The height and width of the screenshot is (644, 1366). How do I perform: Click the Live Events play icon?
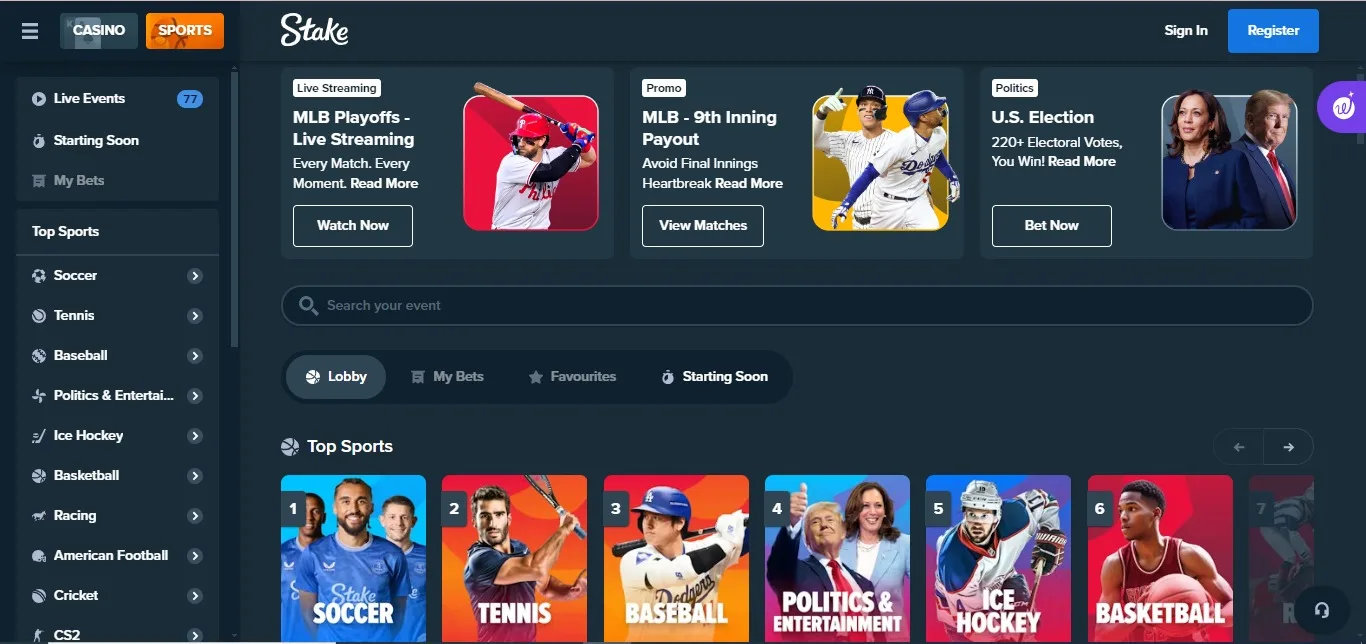[x=39, y=99]
